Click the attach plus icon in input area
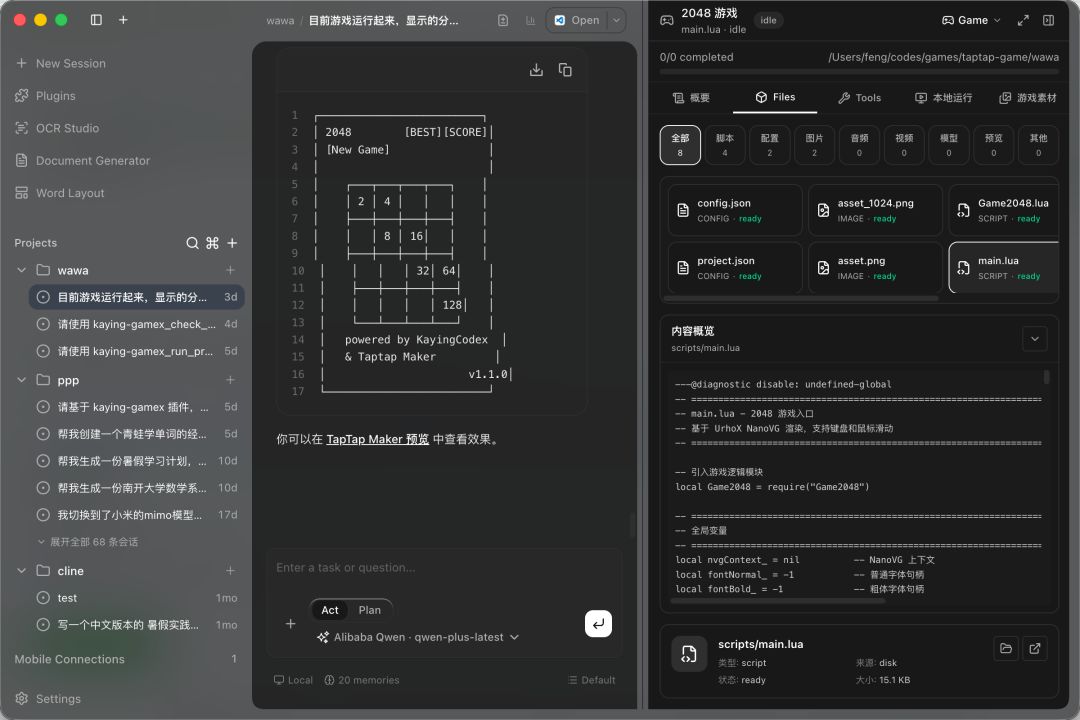 pyautogui.click(x=291, y=624)
